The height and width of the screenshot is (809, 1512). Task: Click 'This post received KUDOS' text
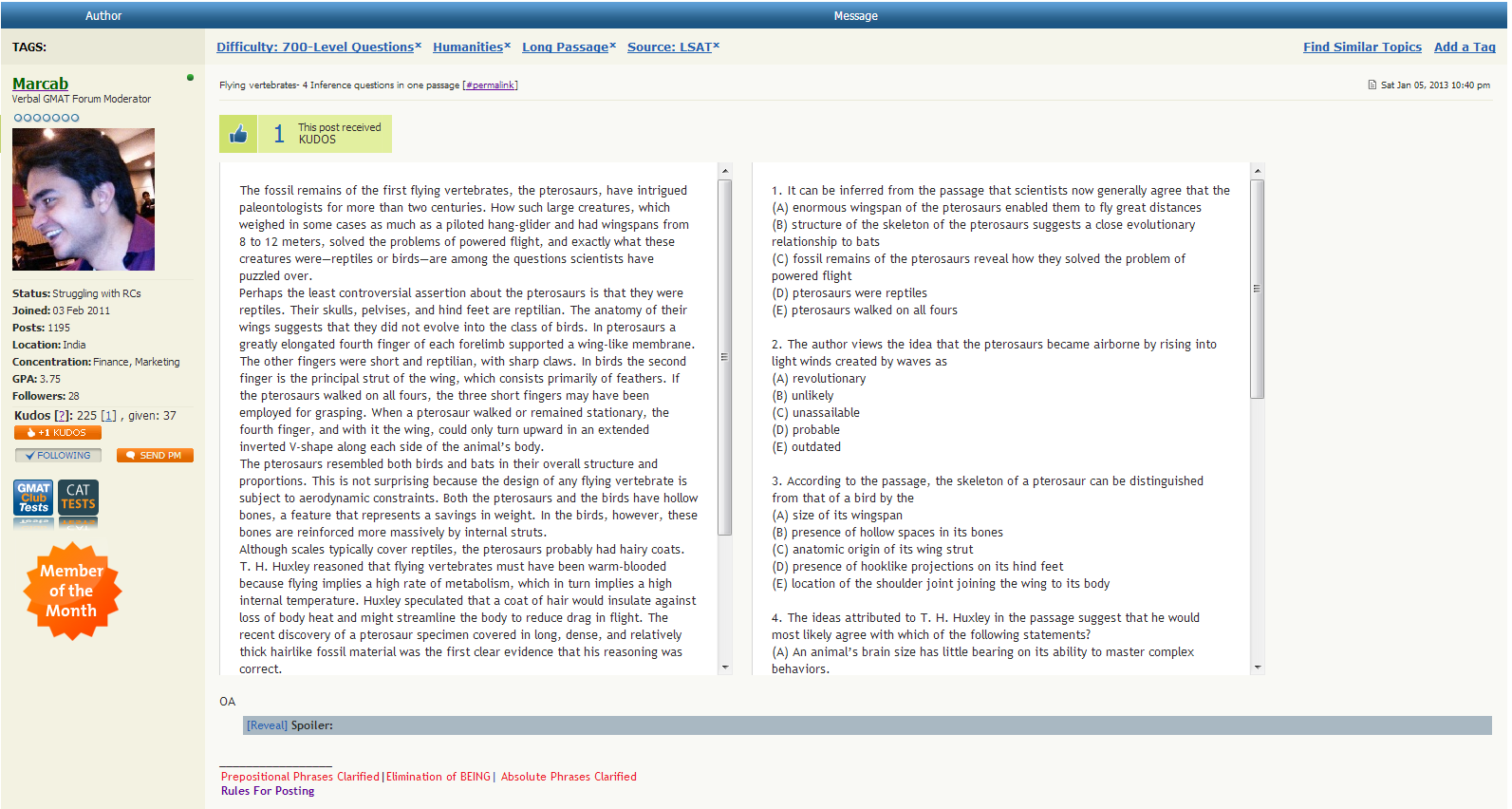tap(339, 133)
